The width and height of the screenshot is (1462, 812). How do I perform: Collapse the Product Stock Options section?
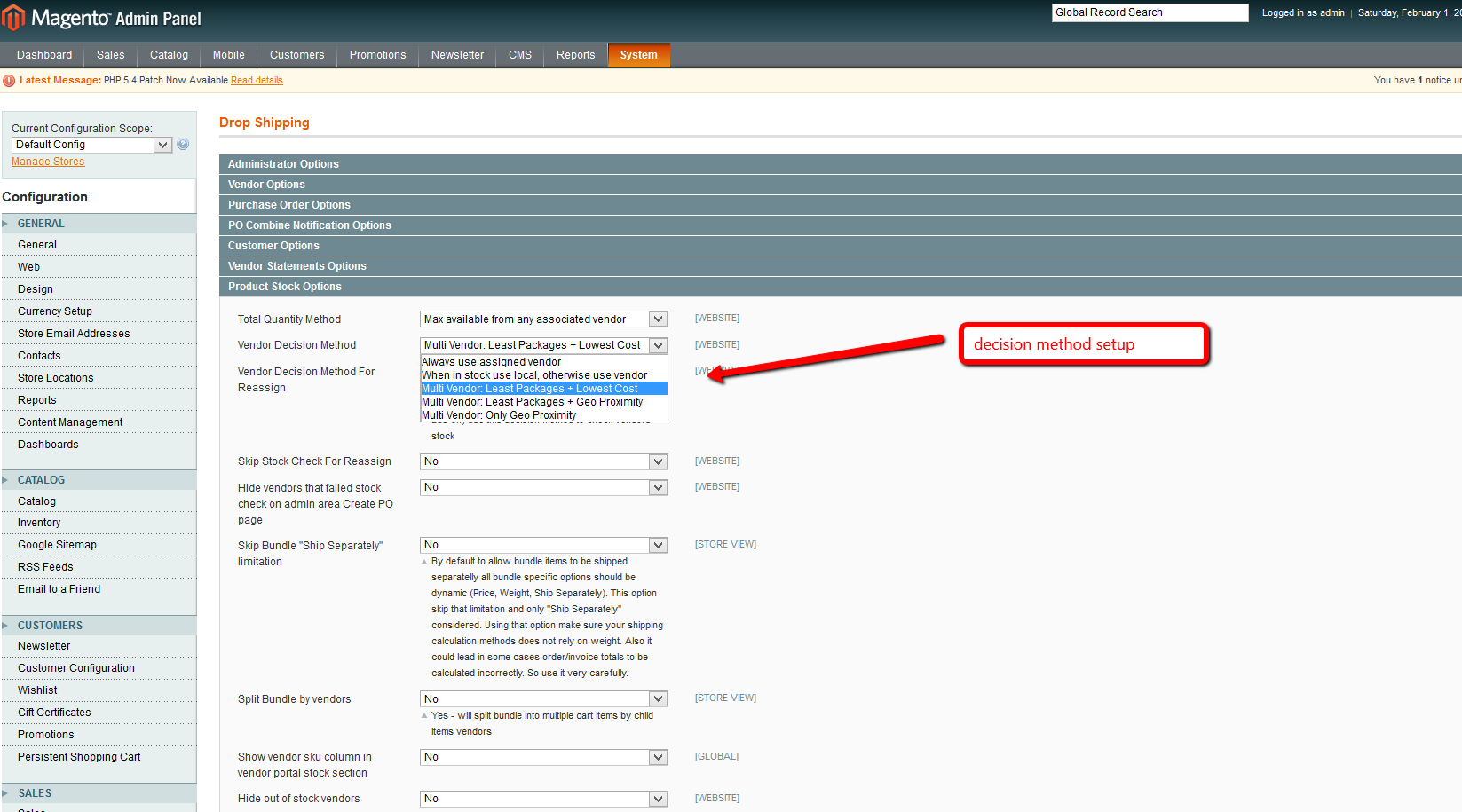coord(840,287)
